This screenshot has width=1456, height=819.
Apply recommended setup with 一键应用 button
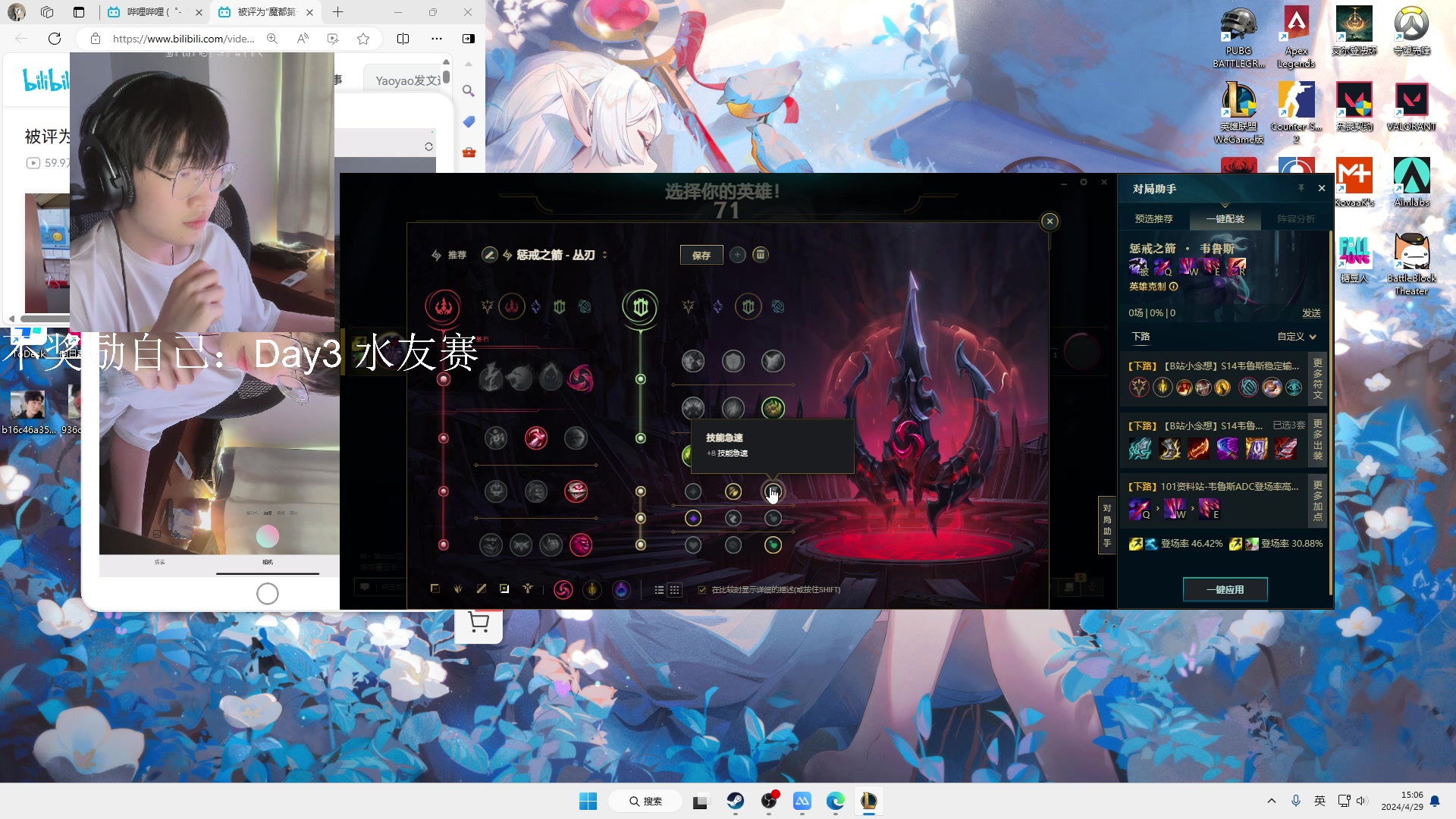pyautogui.click(x=1225, y=589)
